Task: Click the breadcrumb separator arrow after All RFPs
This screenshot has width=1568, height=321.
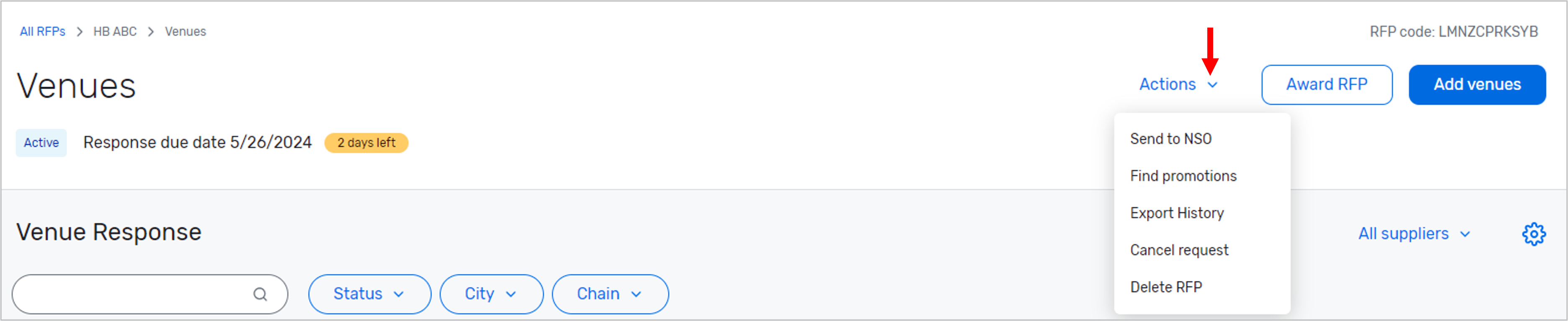Action: coord(80,31)
